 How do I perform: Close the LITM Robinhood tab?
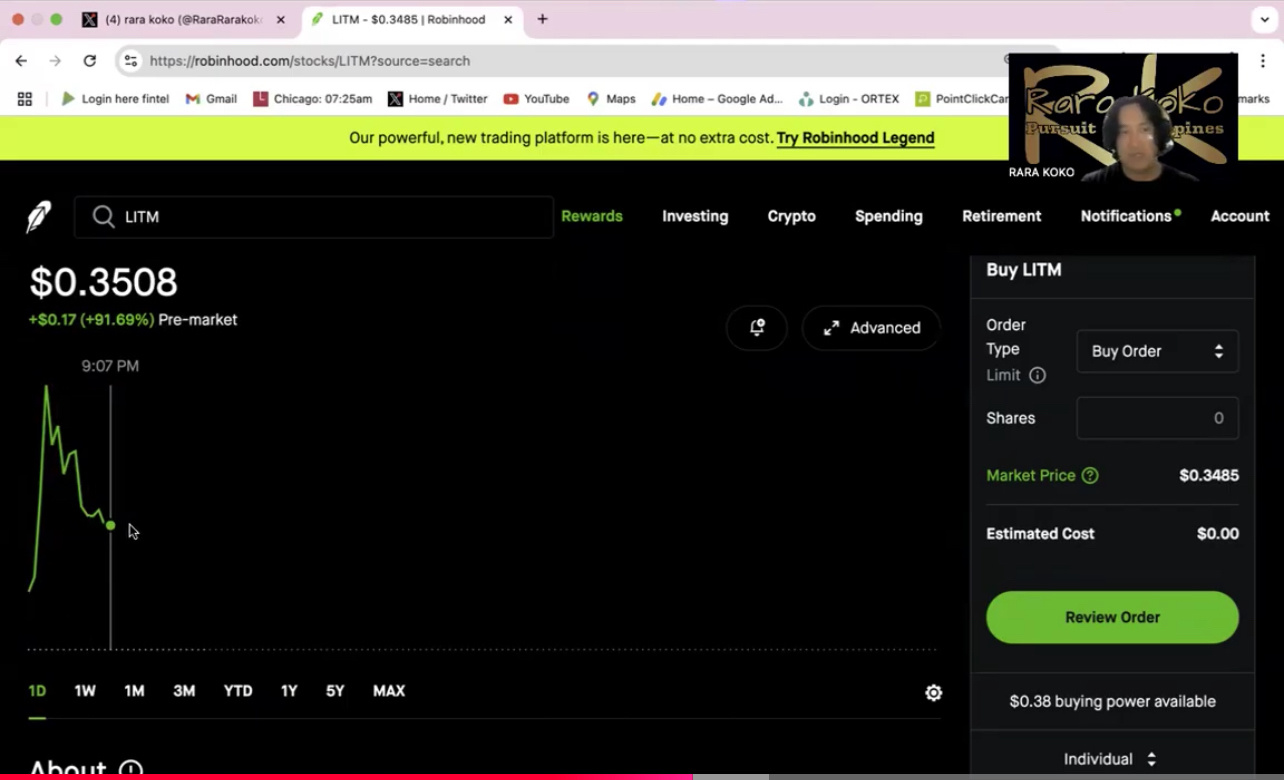[508, 19]
